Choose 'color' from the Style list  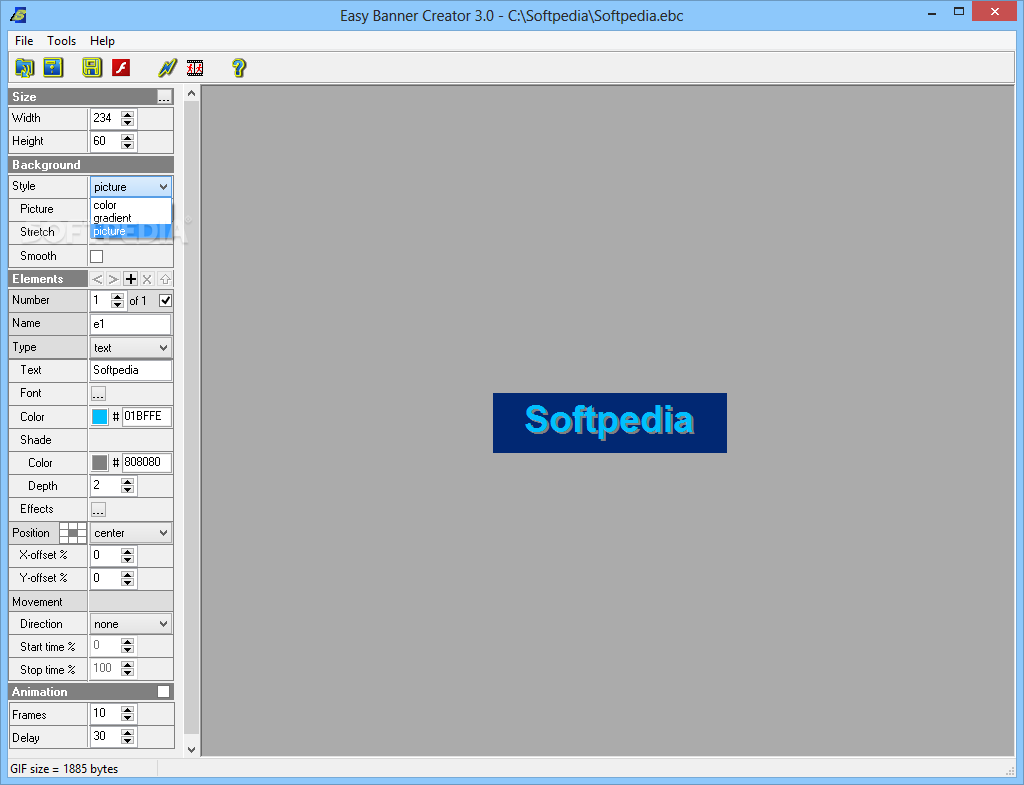point(131,205)
